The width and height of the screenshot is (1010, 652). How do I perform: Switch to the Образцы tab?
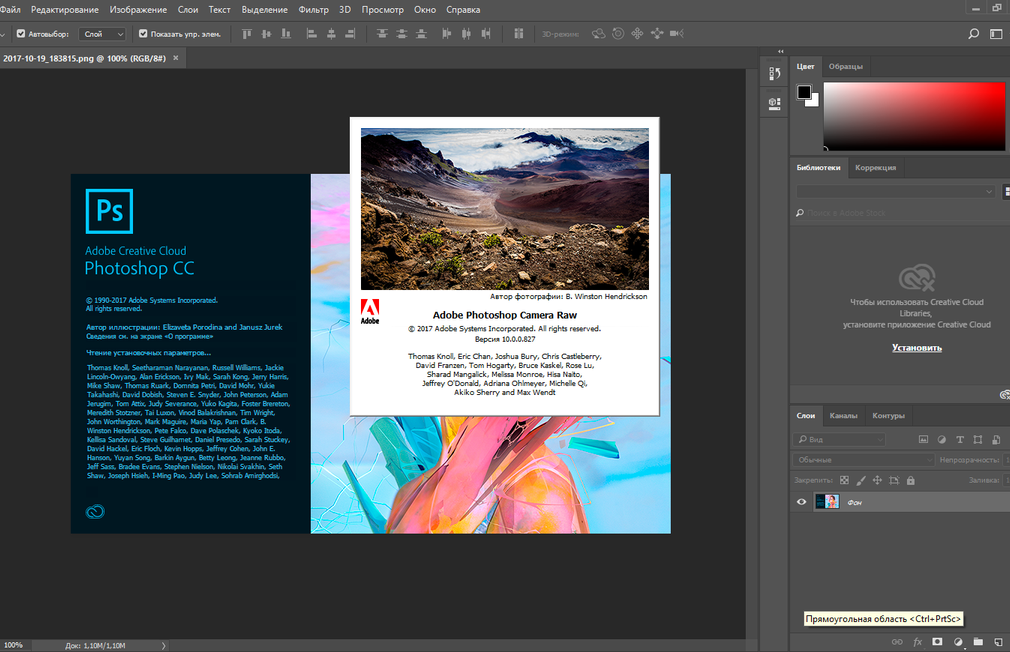point(845,66)
